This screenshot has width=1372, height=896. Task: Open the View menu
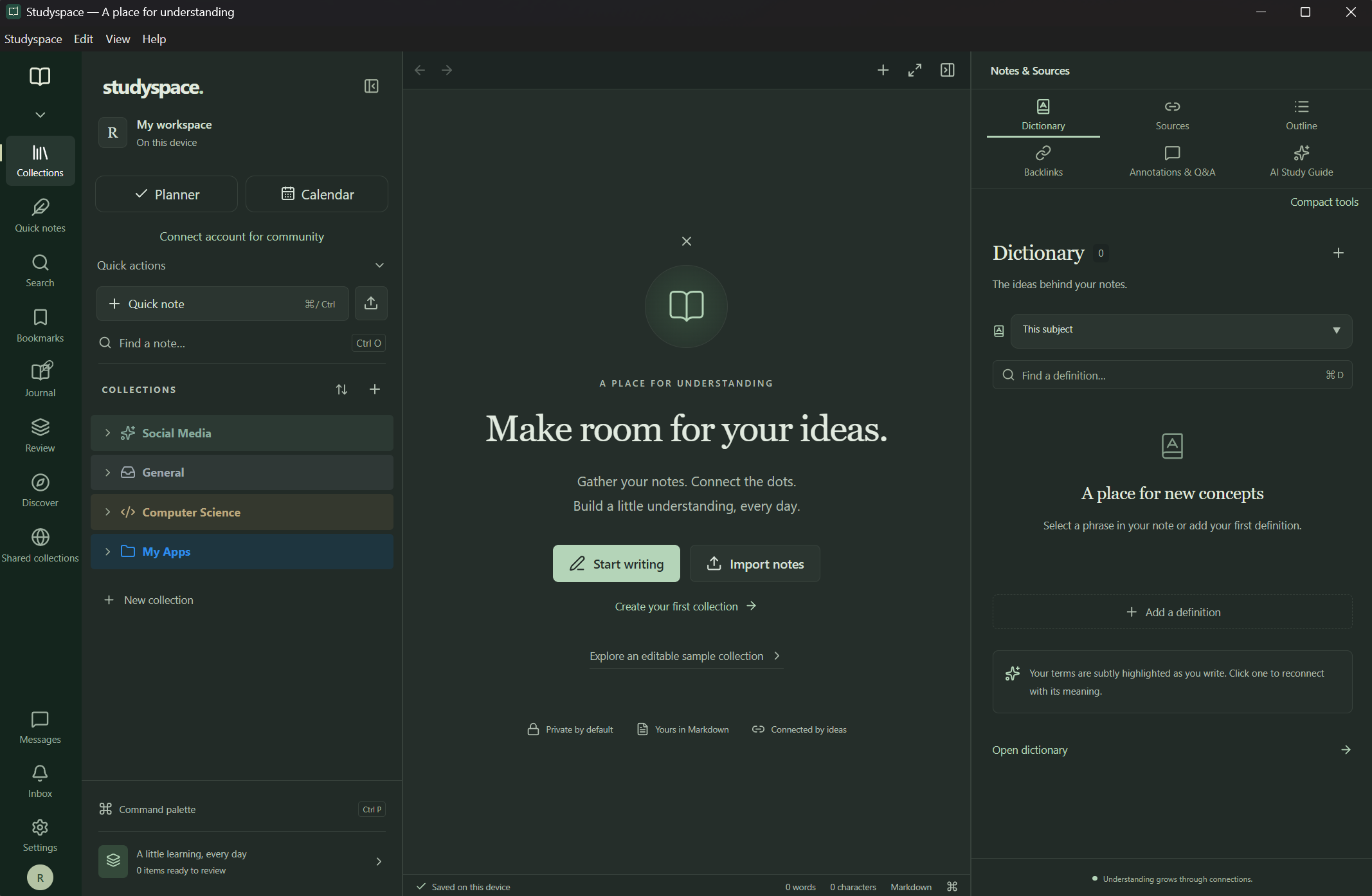pos(118,39)
